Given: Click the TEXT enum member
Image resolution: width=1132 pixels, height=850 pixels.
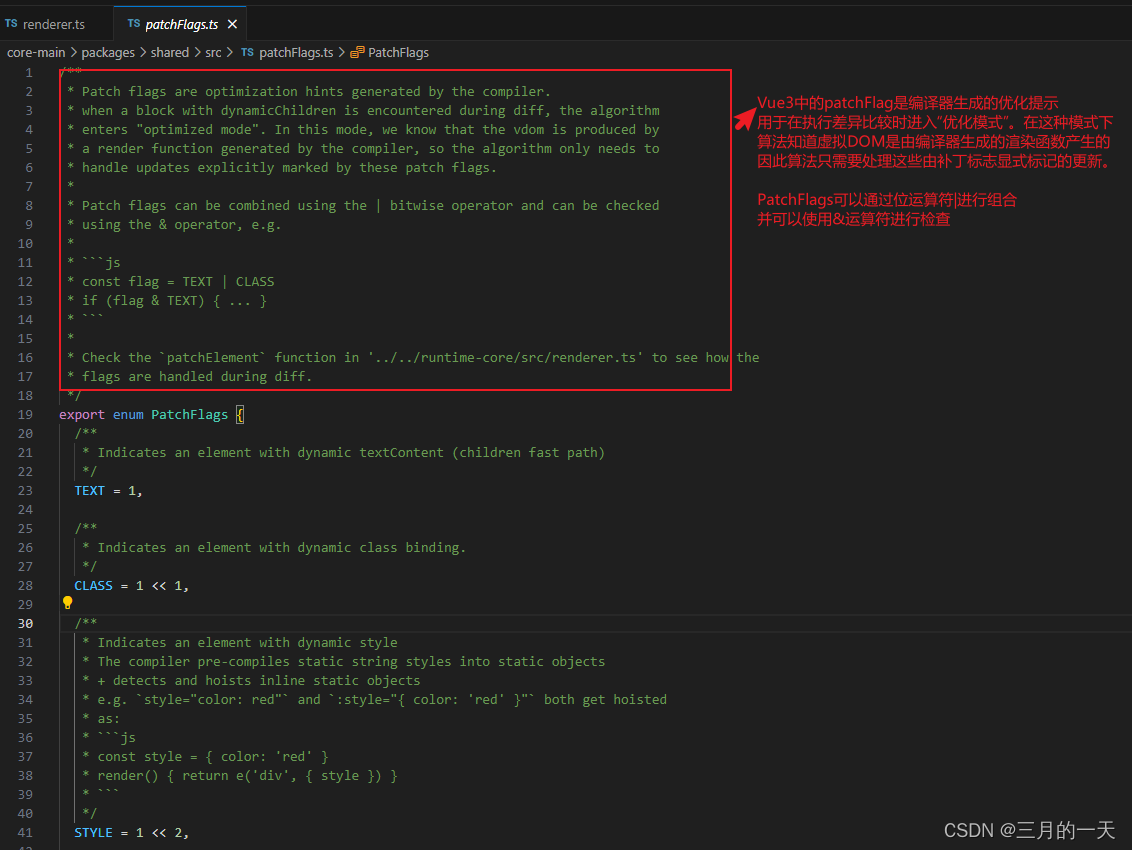Looking at the screenshot, I should 90,490.
